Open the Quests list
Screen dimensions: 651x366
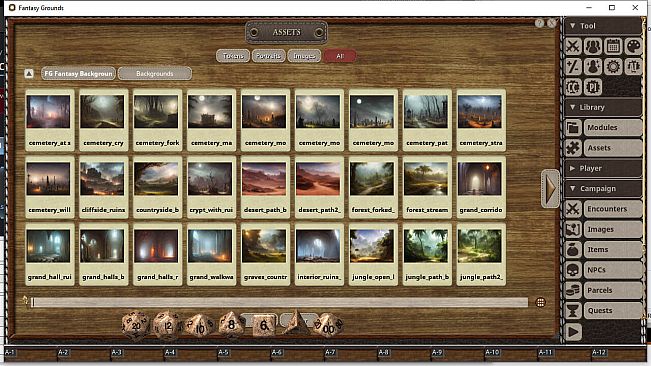click(613, 310)
